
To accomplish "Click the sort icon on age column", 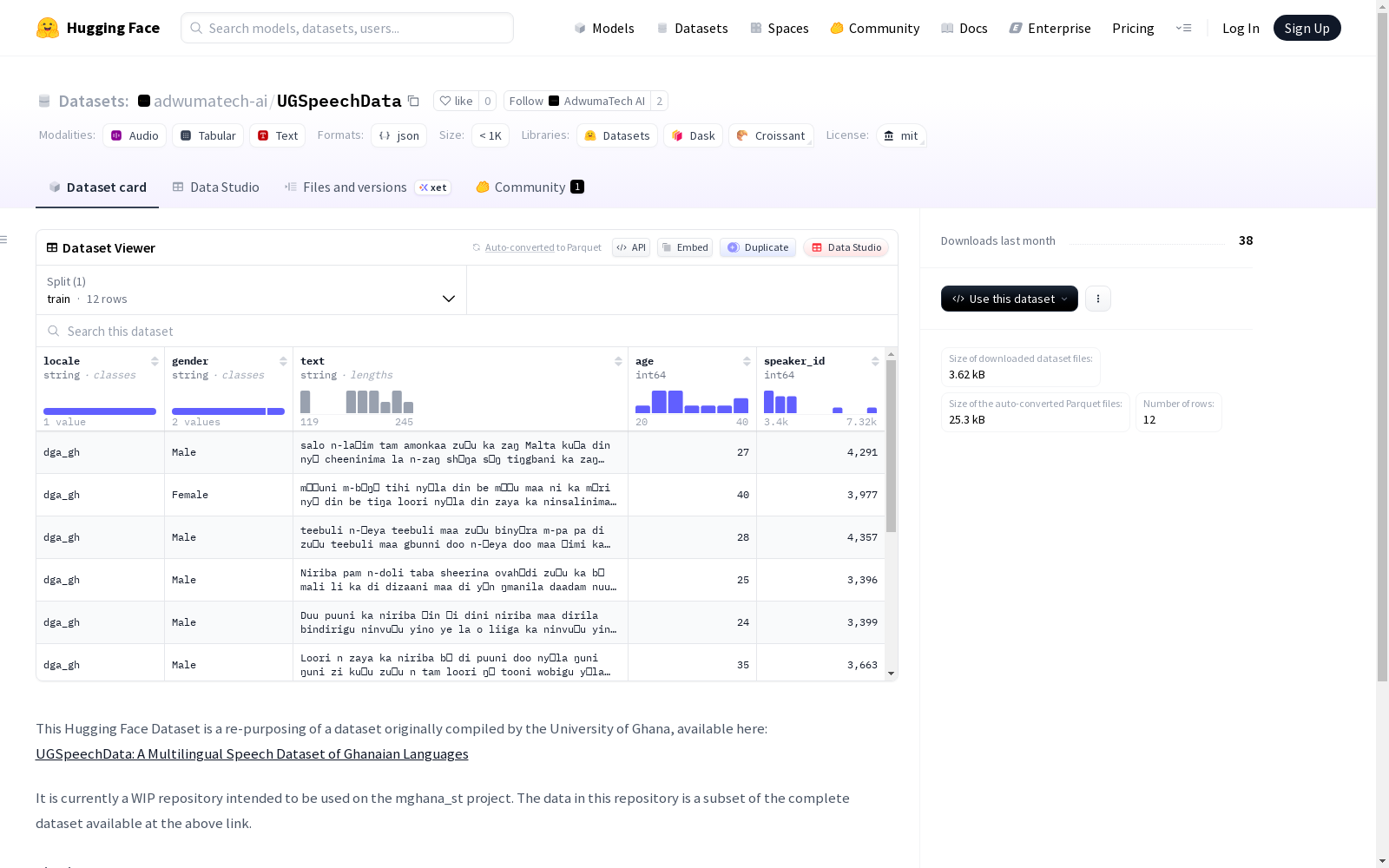I will tap(747, 361).
